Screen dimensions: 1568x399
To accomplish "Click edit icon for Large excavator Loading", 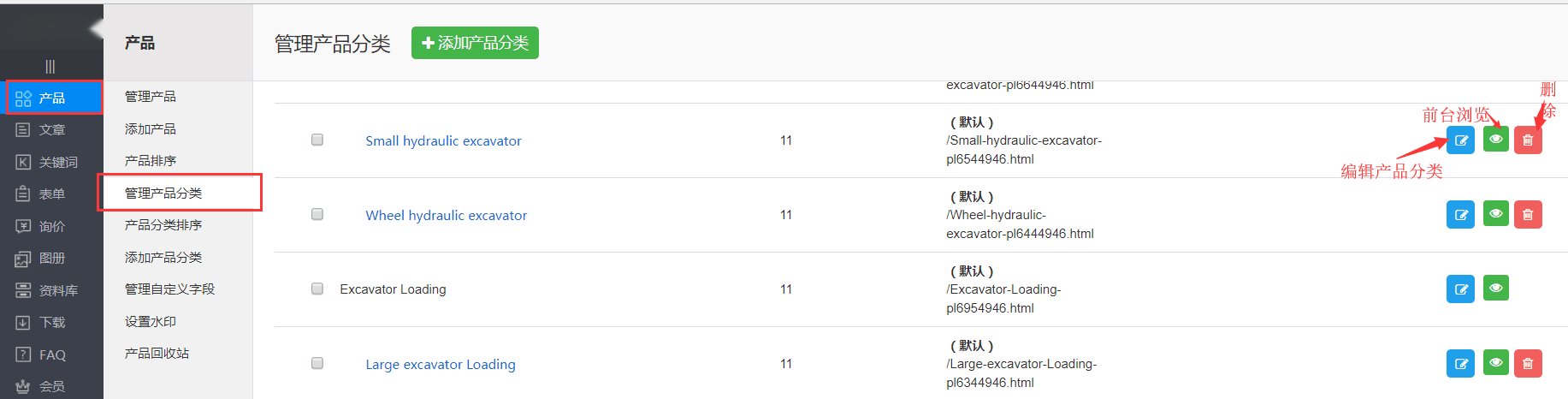I will (x=1460, y=364).
